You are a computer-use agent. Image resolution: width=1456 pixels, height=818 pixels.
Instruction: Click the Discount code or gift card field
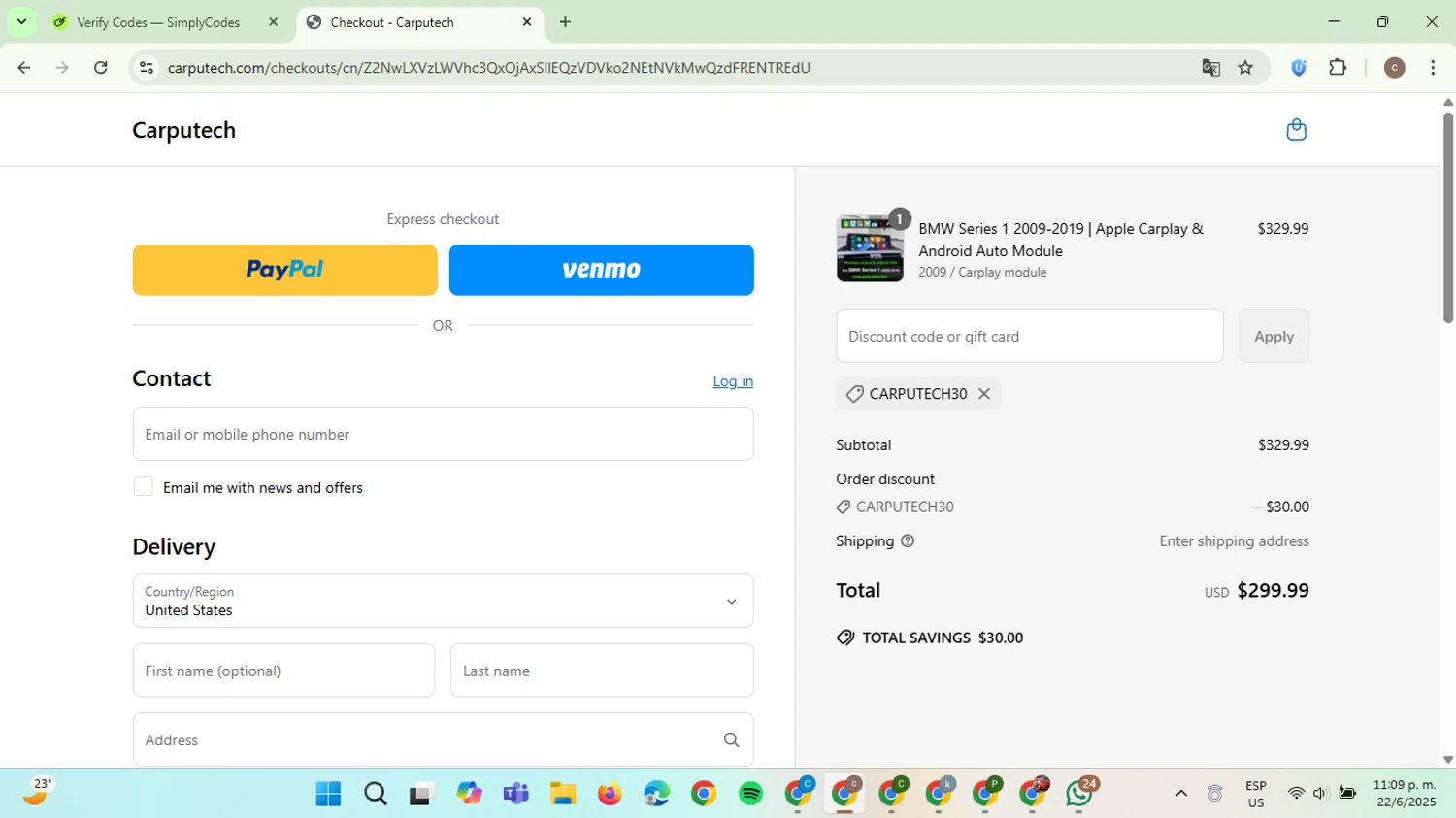(x=1029, y=336)
